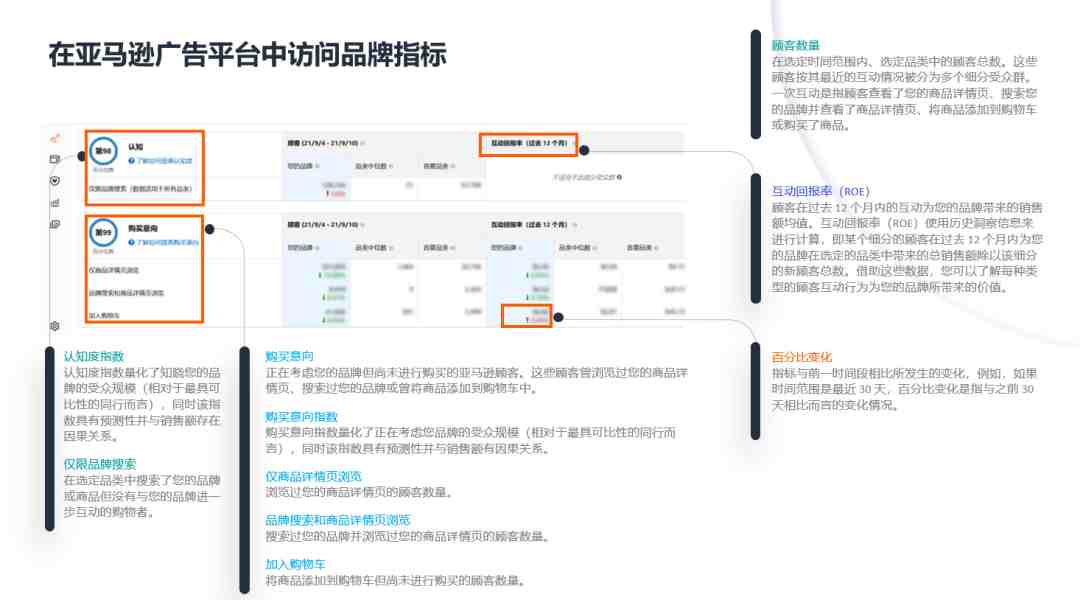
Task: Click the 认知度指数 heading
Action: 94,356
